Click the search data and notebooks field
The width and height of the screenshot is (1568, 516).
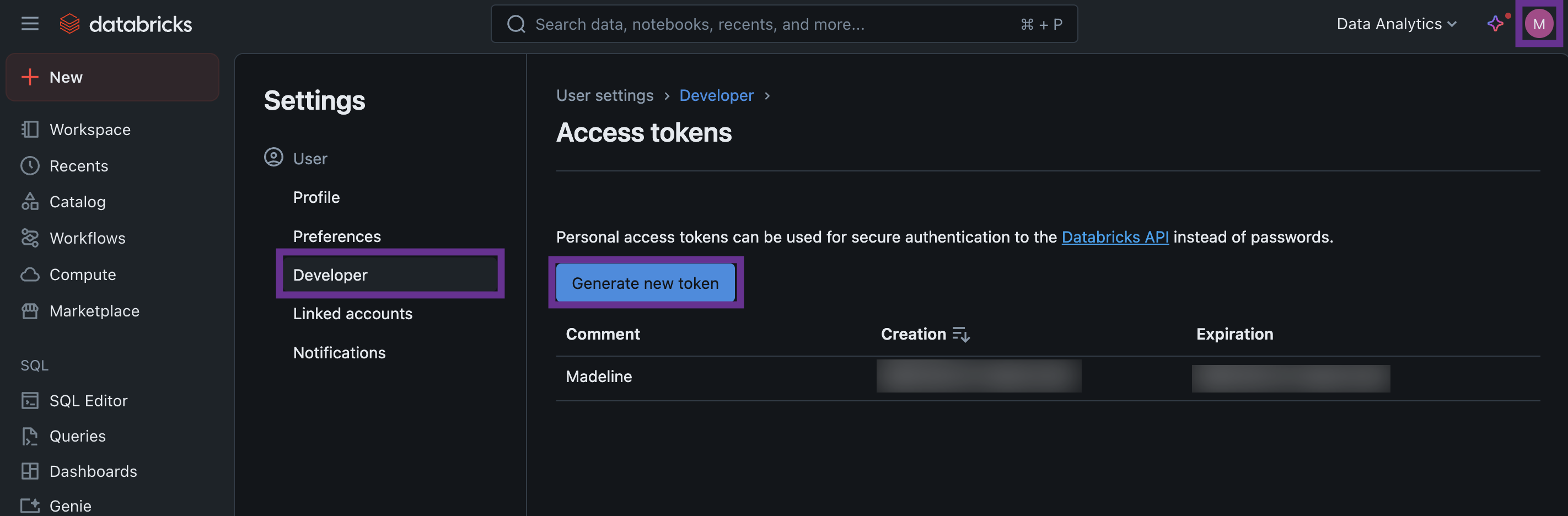(783, 24)
